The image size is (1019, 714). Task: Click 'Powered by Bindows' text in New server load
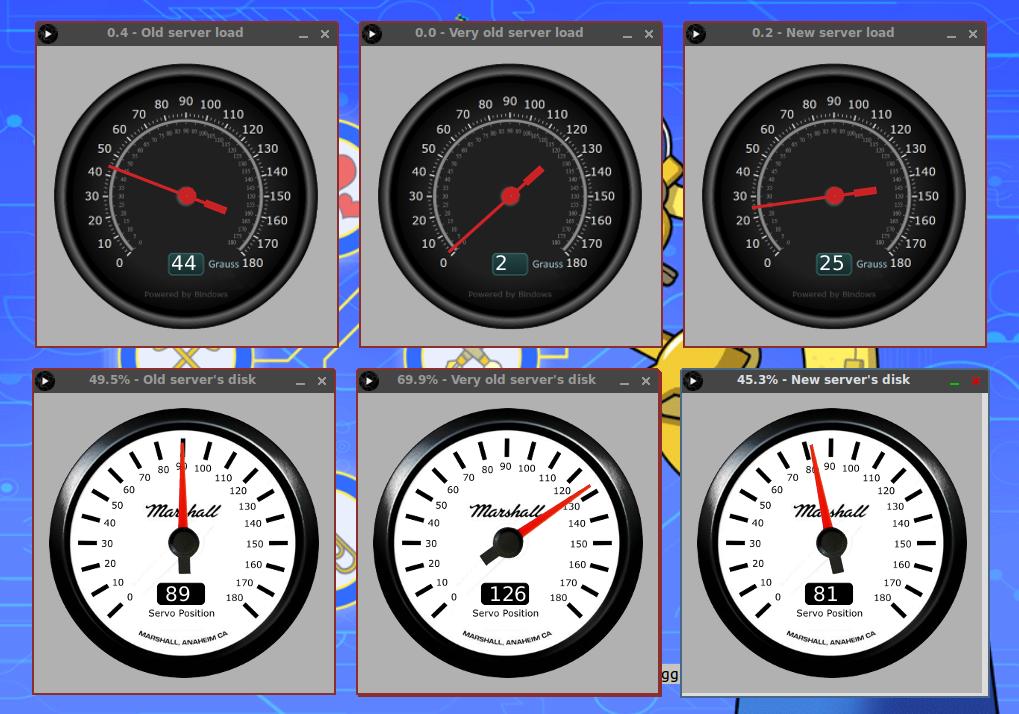(x=834, y=295)
